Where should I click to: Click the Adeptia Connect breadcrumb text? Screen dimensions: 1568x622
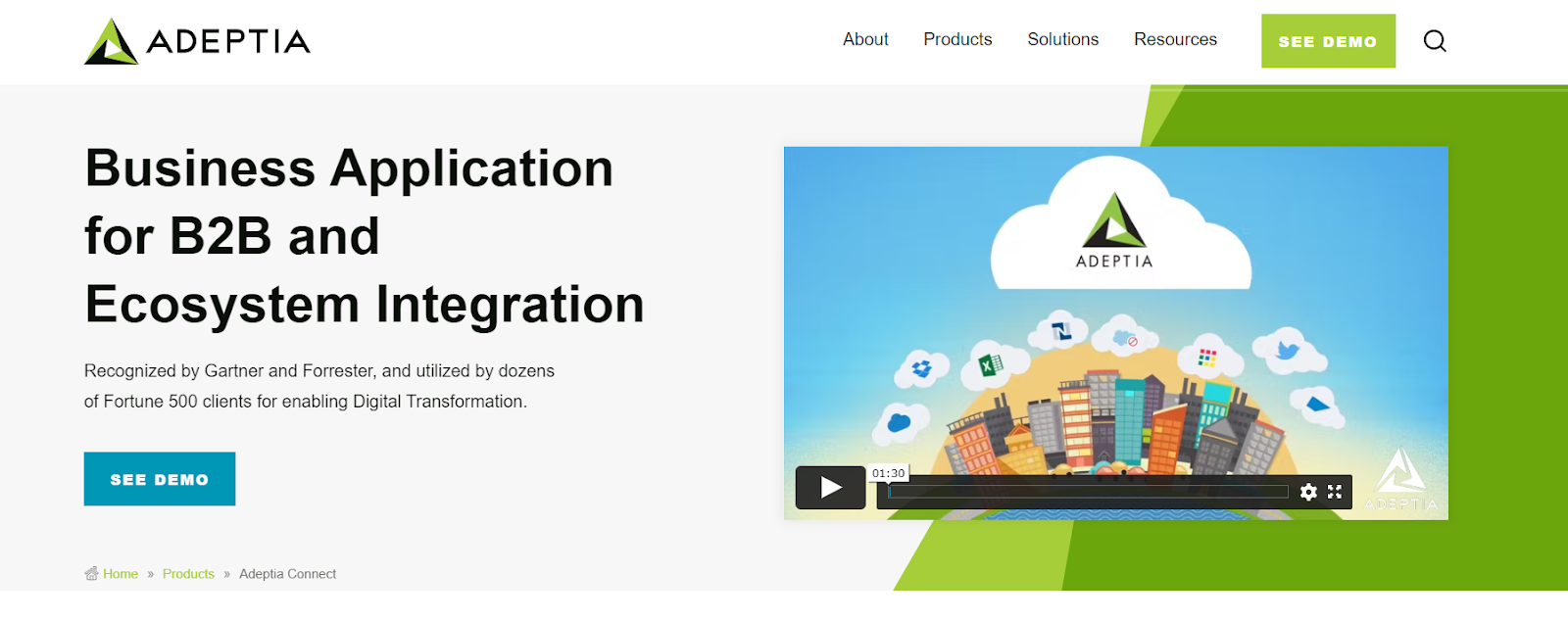pos(287,574)
